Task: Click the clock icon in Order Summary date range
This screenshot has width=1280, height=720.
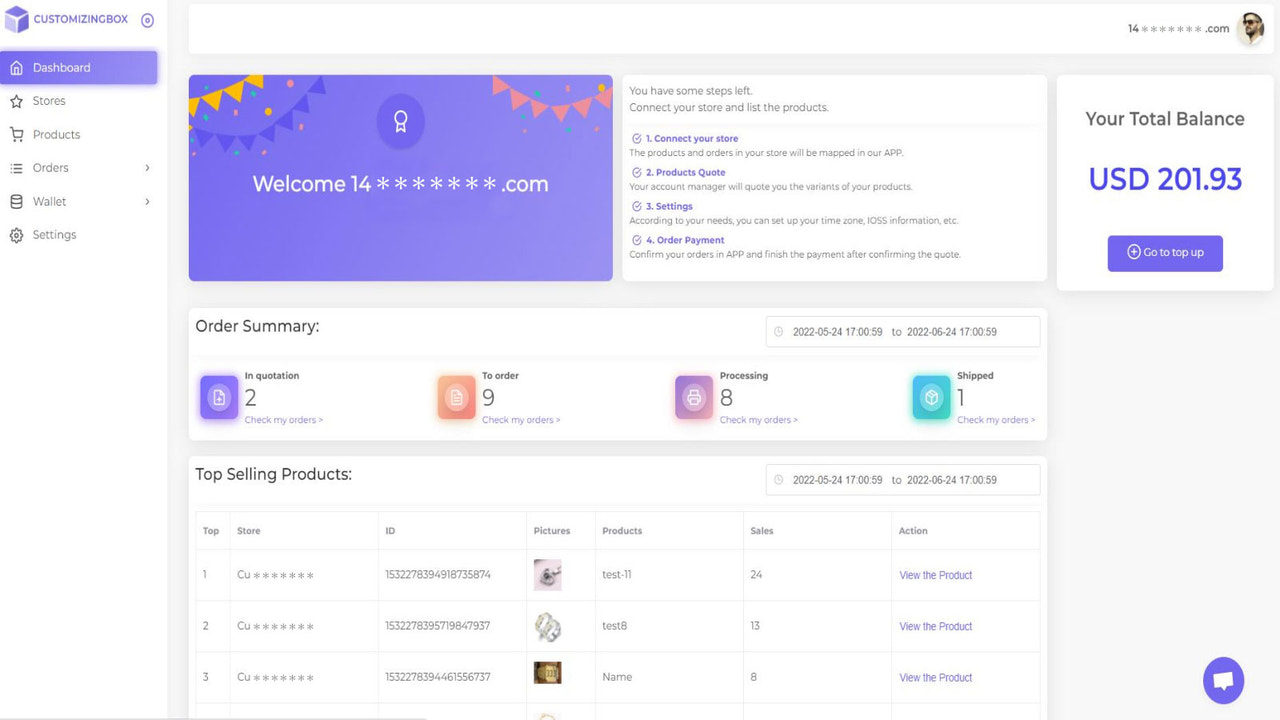Action: click(777, 331)
